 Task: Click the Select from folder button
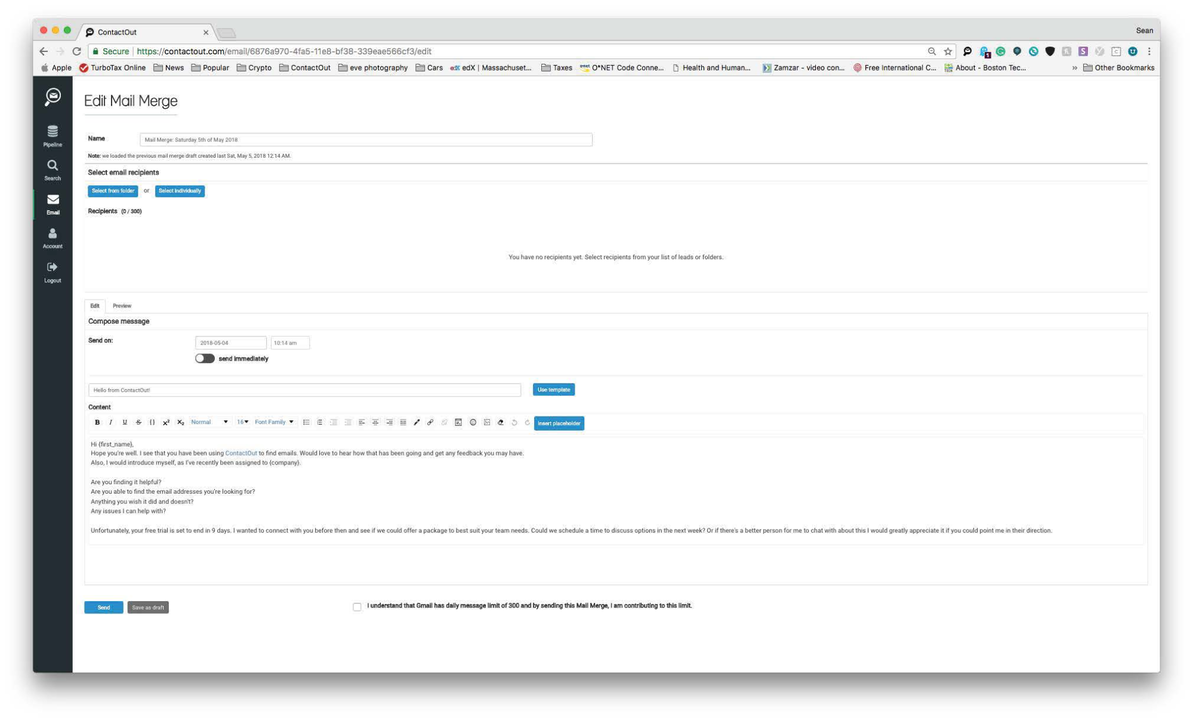click(x=113, y=190)
